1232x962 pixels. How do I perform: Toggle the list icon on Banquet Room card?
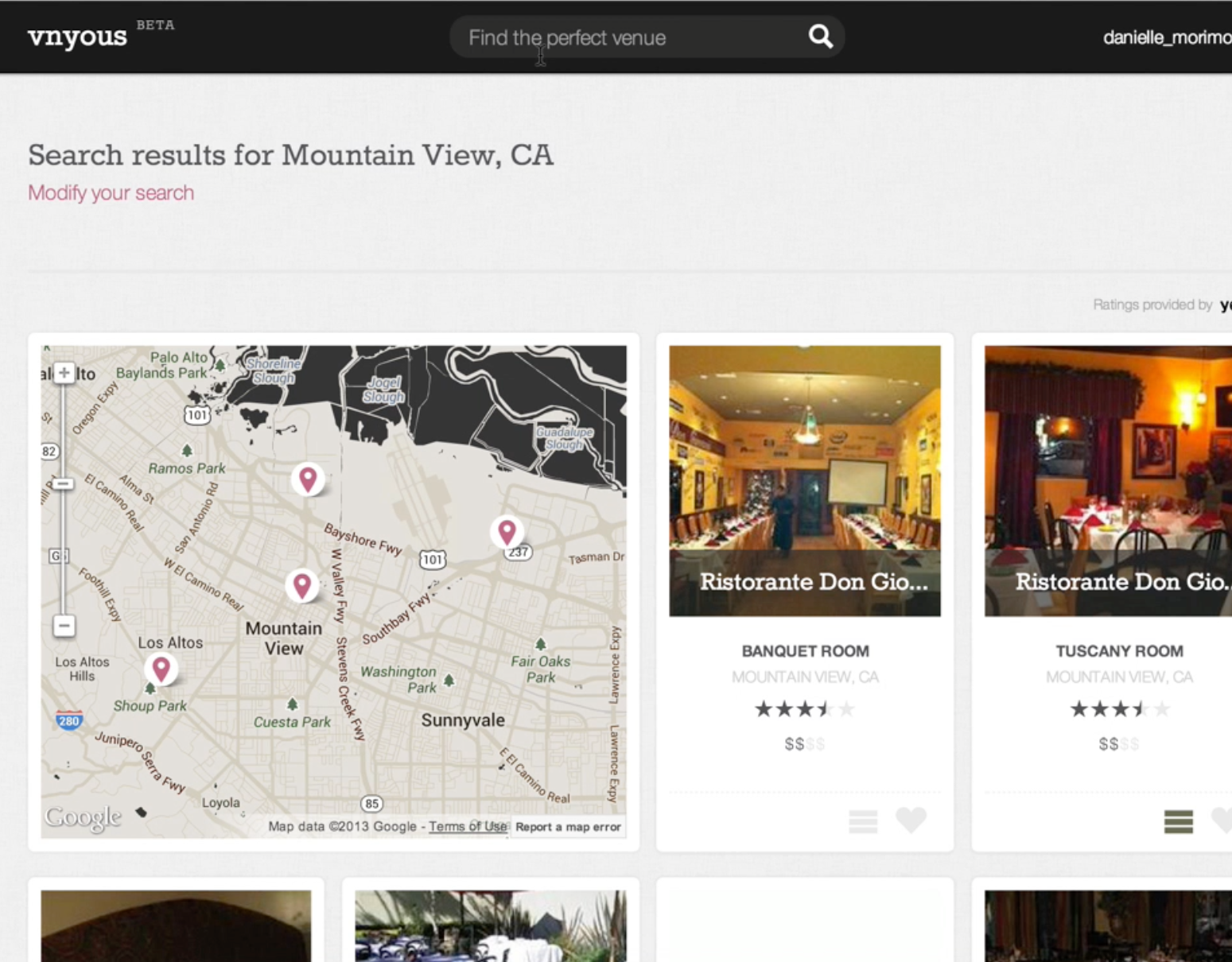863,821
